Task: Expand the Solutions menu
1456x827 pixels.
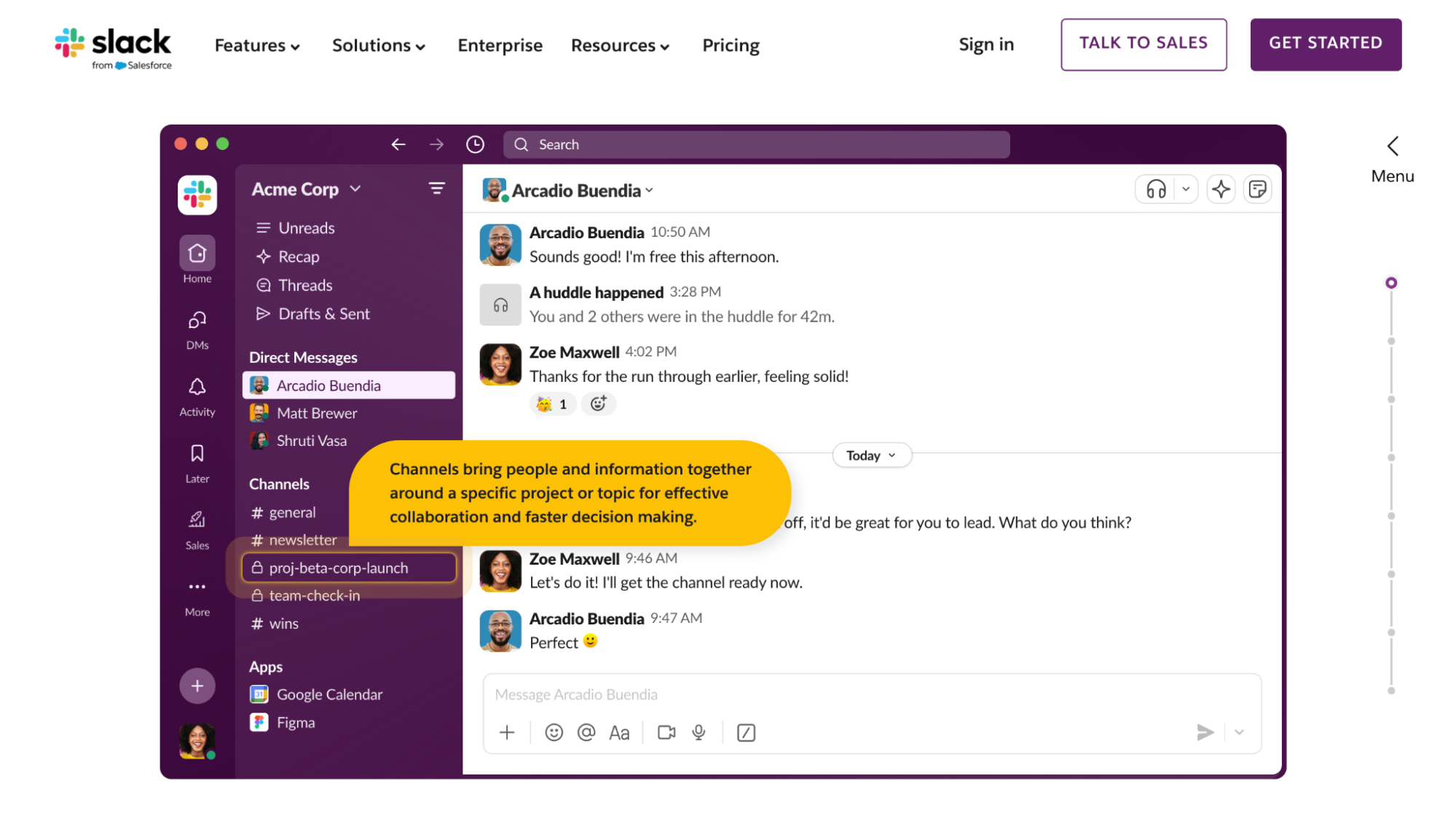Action: click(x=379, y=45)
